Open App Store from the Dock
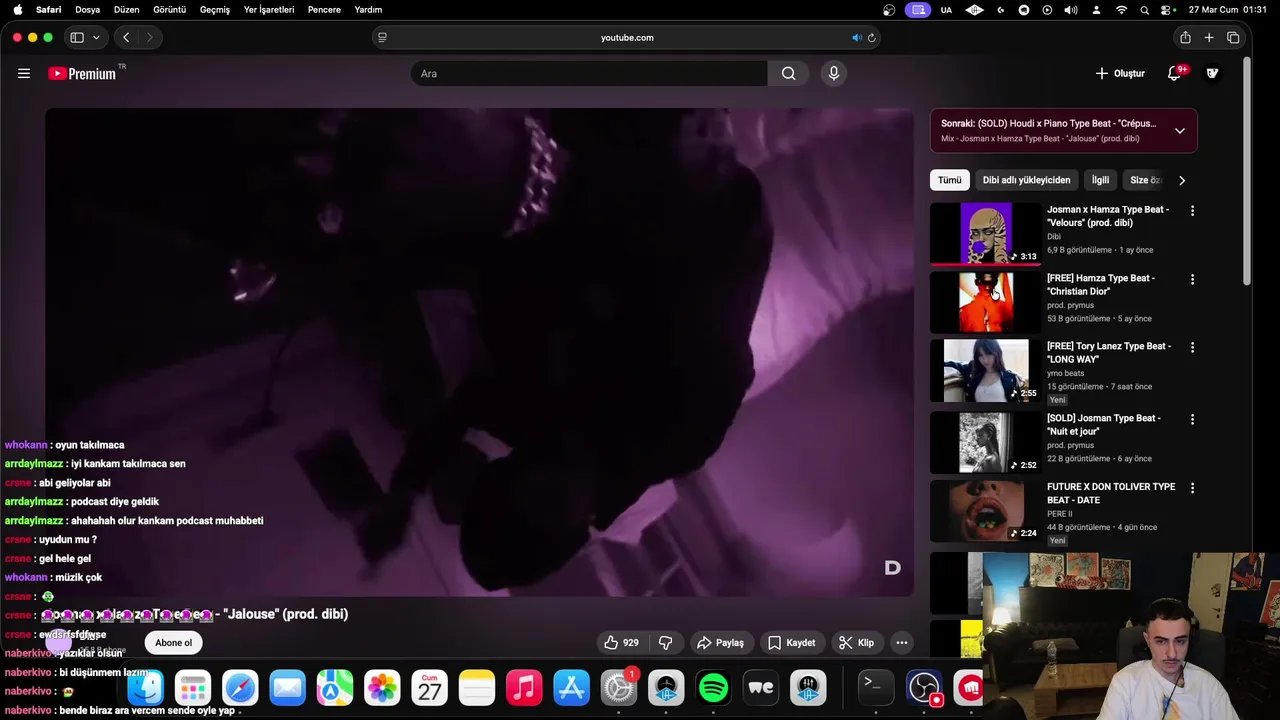The image size is (1280, 720). click(x=571, y=688)
